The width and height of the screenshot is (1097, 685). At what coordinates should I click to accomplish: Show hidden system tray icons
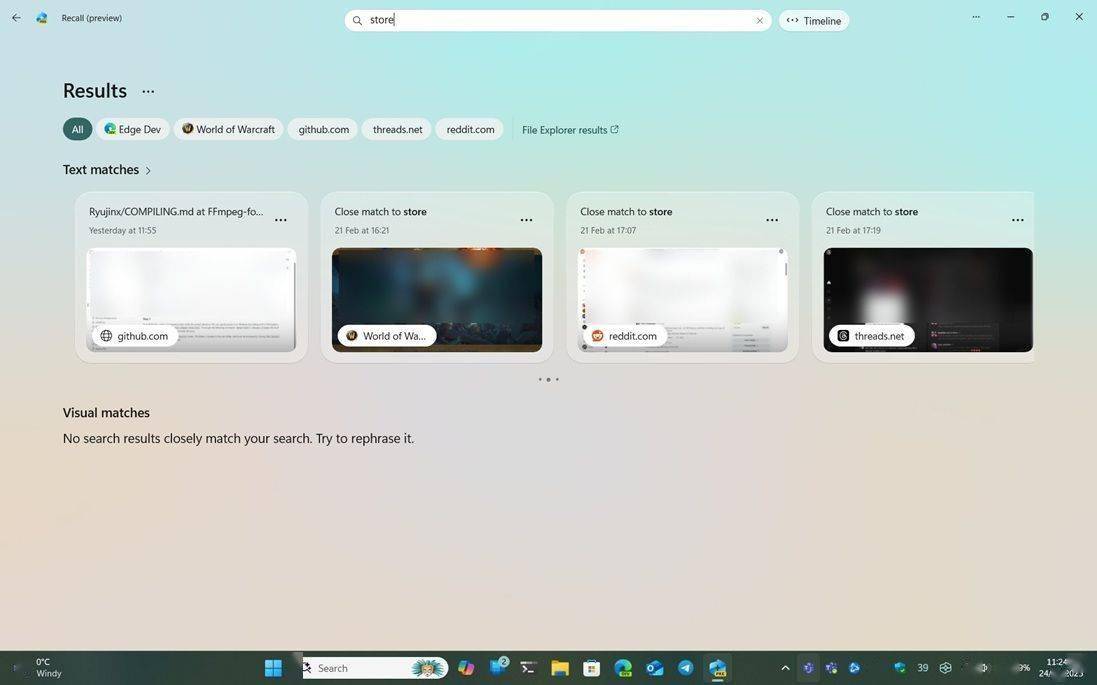[x=785, y=668]
